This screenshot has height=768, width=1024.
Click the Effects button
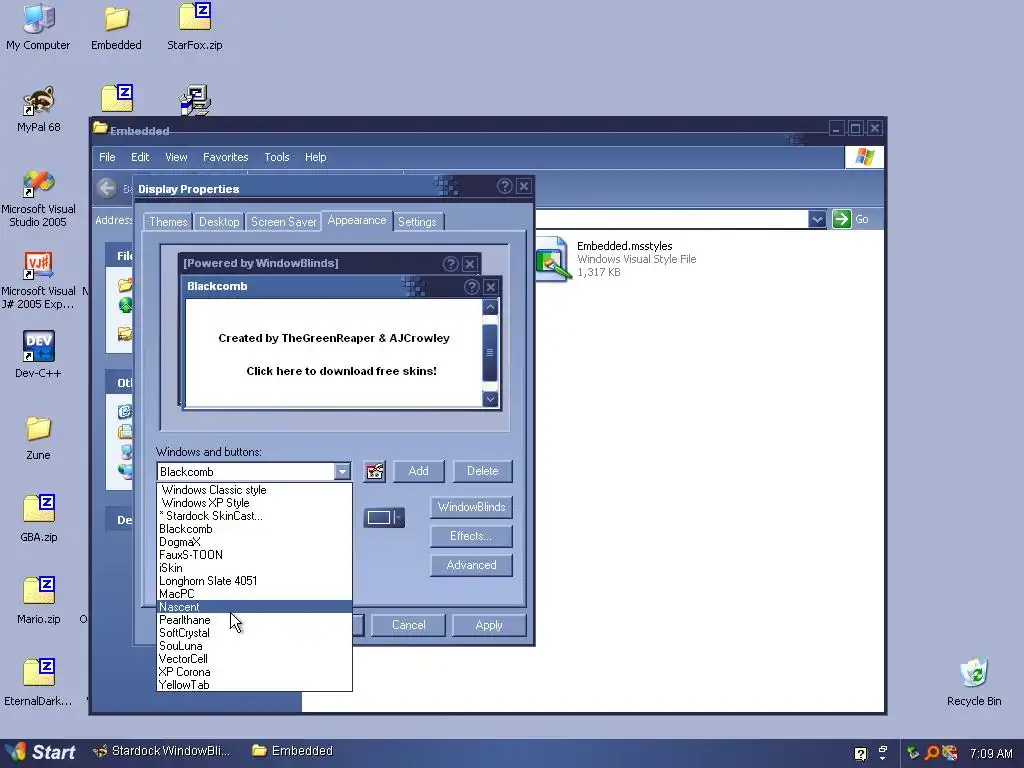[472, 536]
